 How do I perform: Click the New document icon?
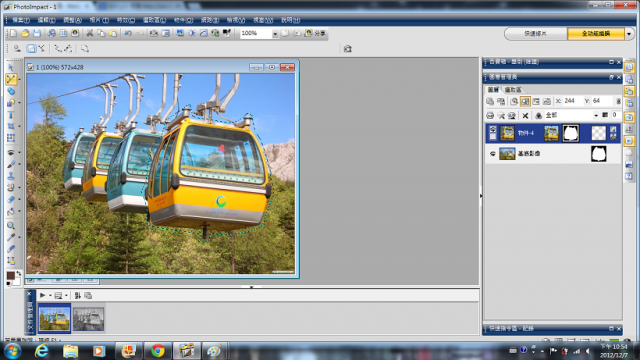click(x=13, y=33)
